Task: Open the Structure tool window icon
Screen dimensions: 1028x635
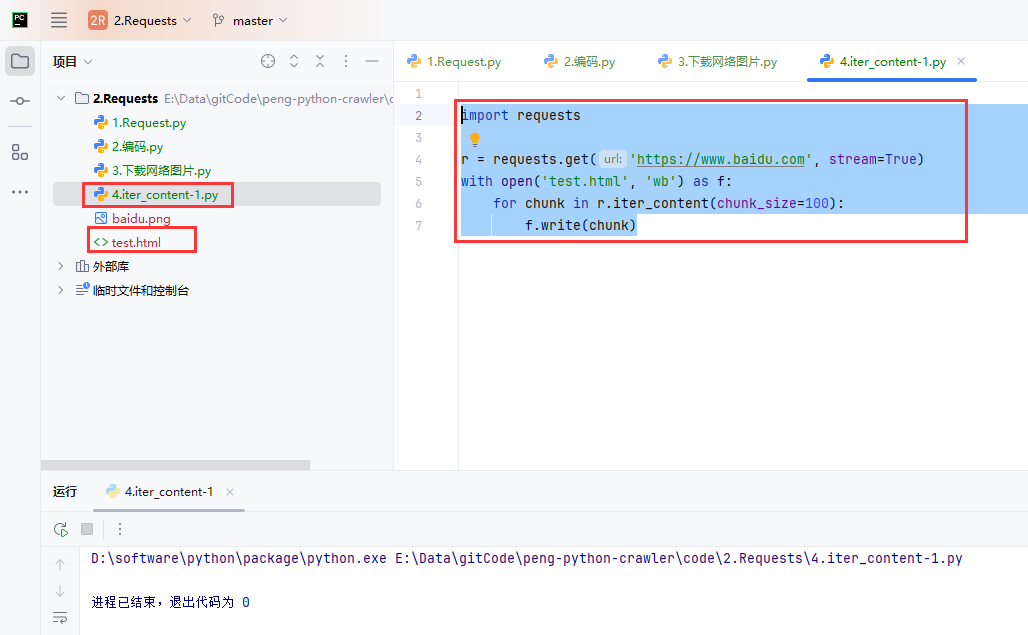Action: [x=20, y=153]
